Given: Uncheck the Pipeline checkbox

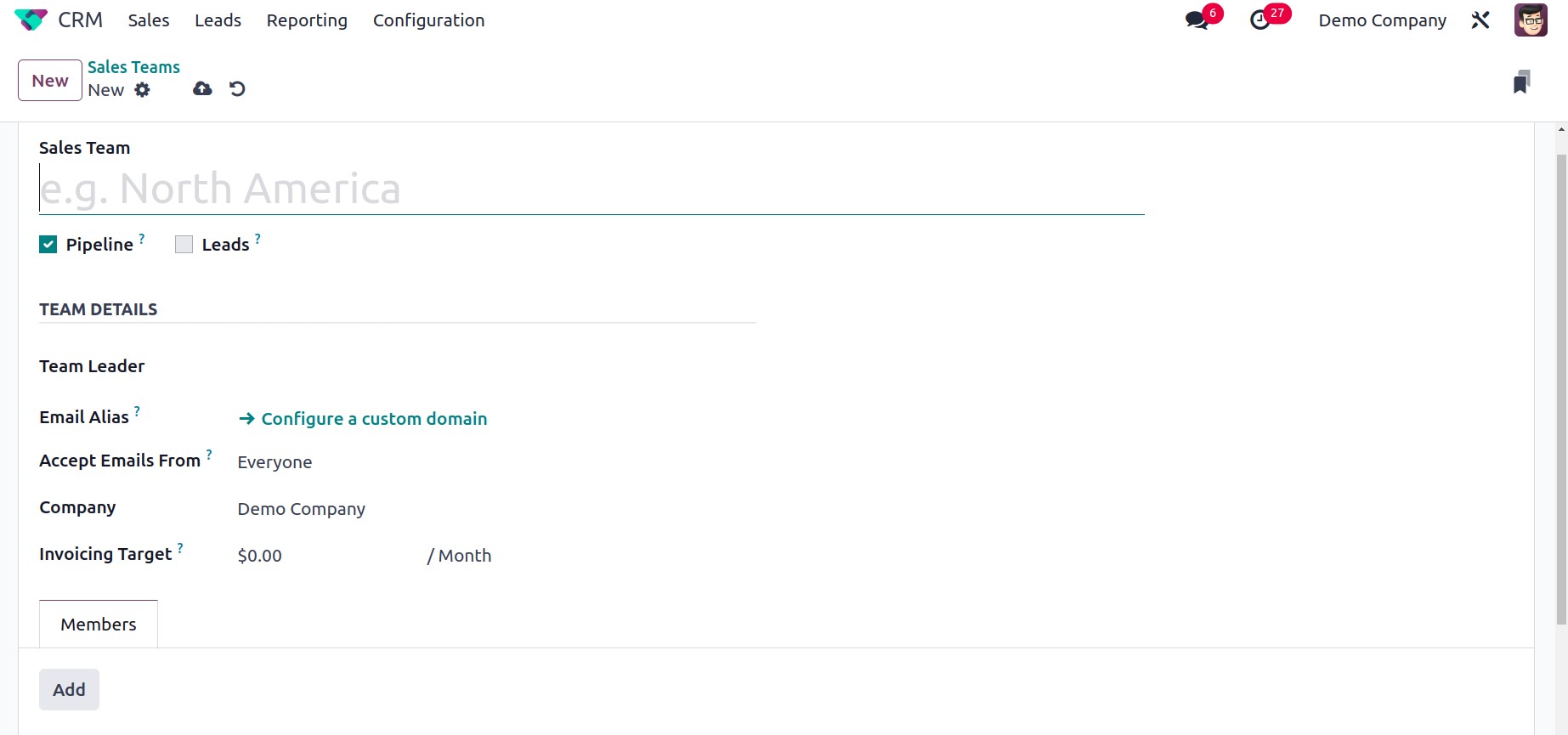Looking at the screenshot, I should pos(48,245).
